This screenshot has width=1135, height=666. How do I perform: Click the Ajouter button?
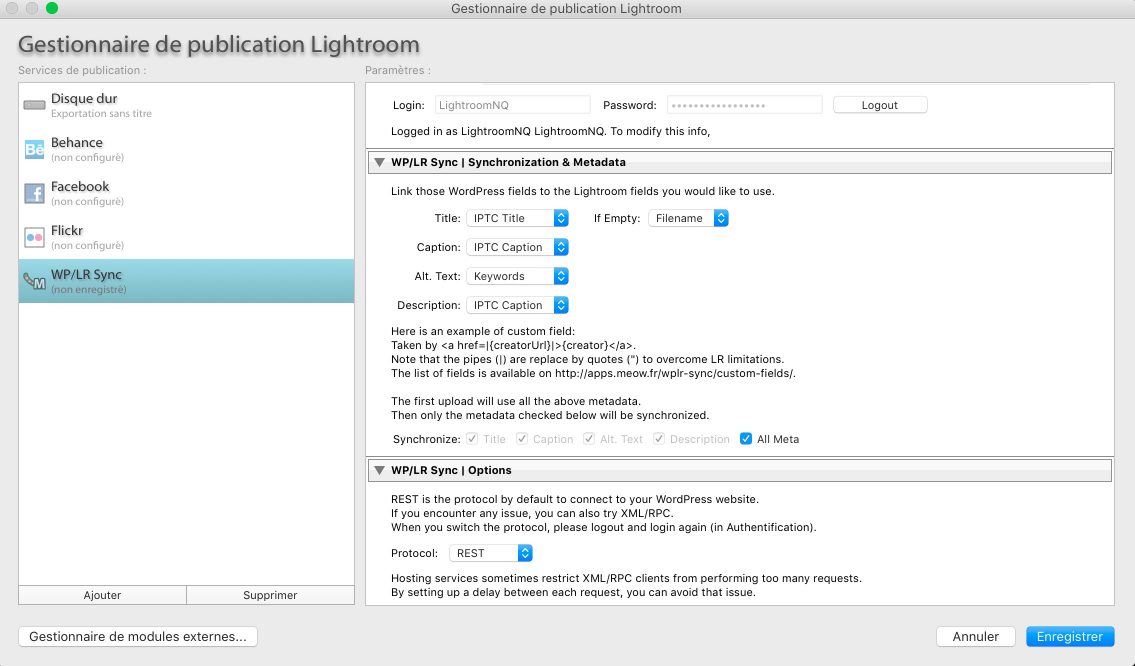coord(102,595)
